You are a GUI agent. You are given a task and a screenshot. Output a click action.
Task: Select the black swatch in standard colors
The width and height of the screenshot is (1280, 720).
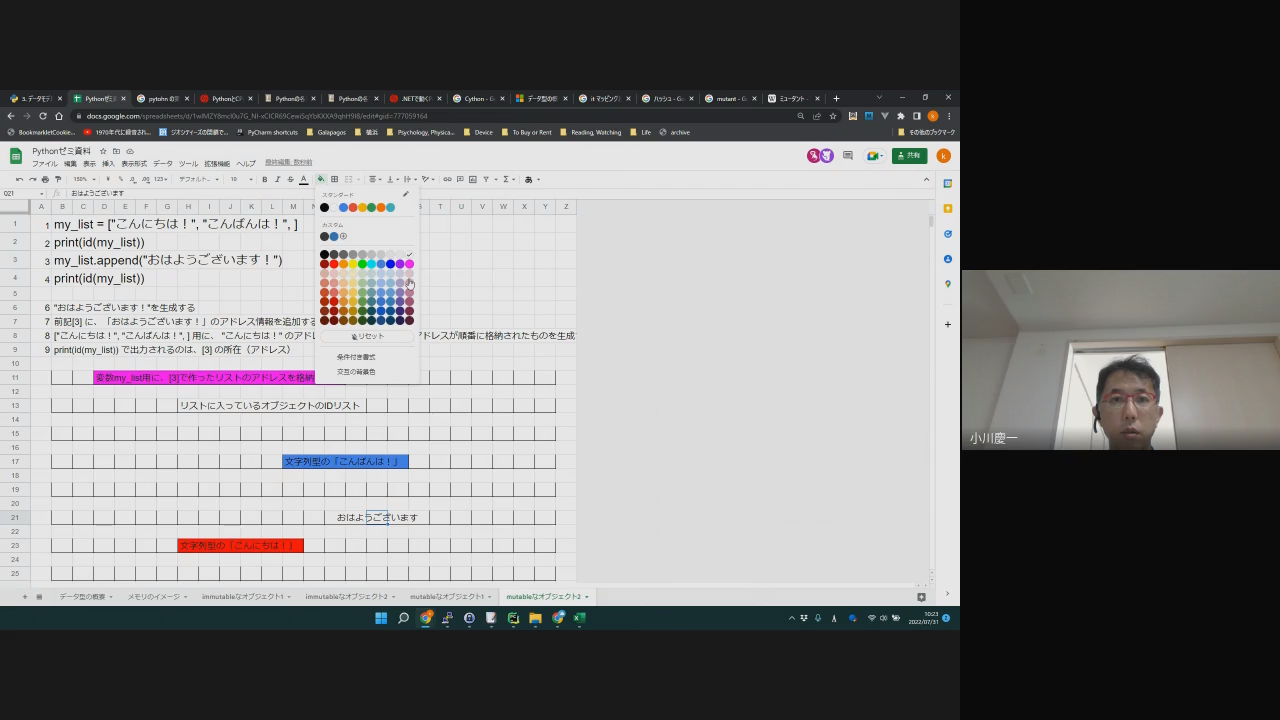pos(324,208)
